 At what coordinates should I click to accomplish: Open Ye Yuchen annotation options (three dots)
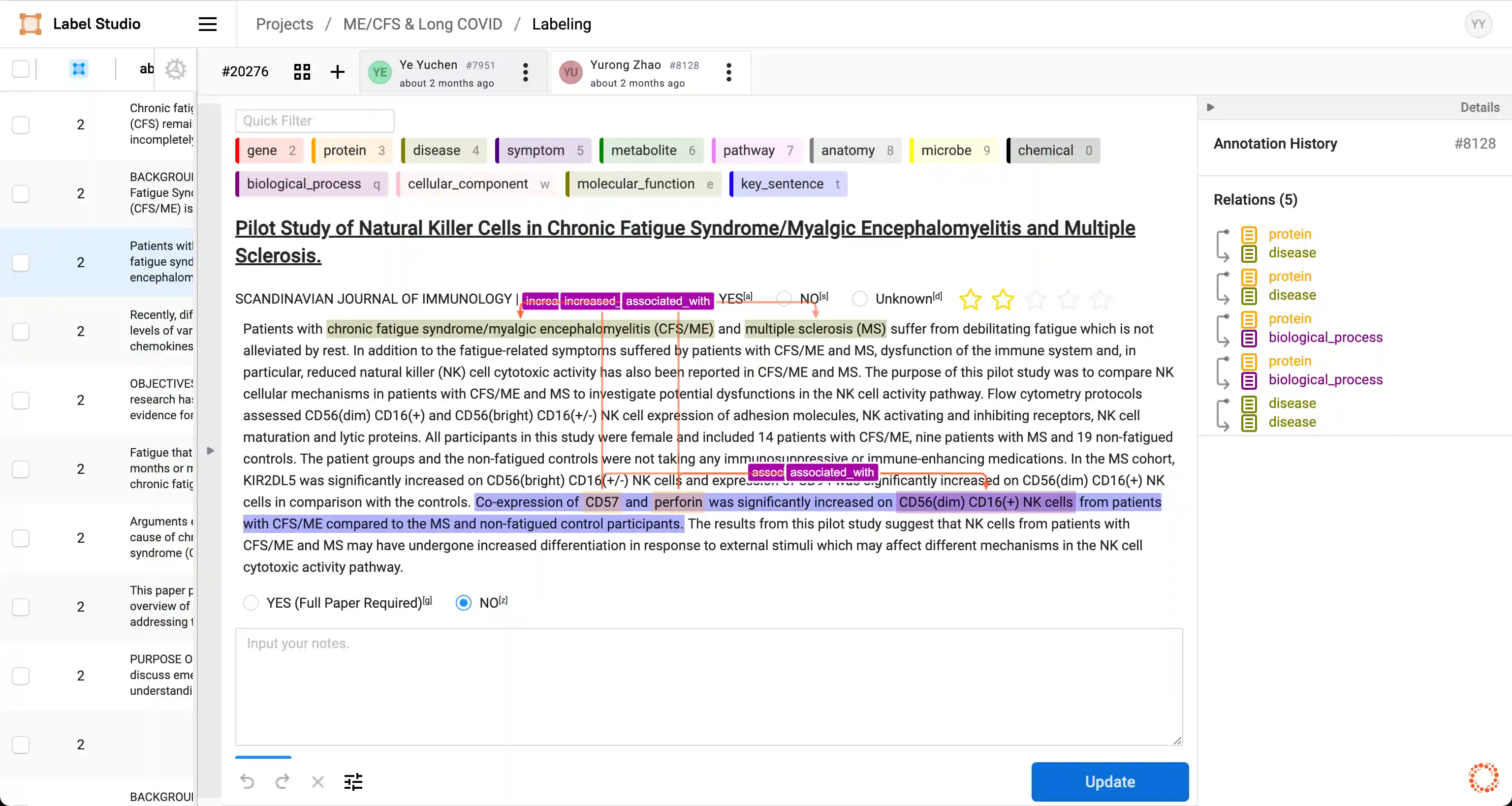click(525, 72)
